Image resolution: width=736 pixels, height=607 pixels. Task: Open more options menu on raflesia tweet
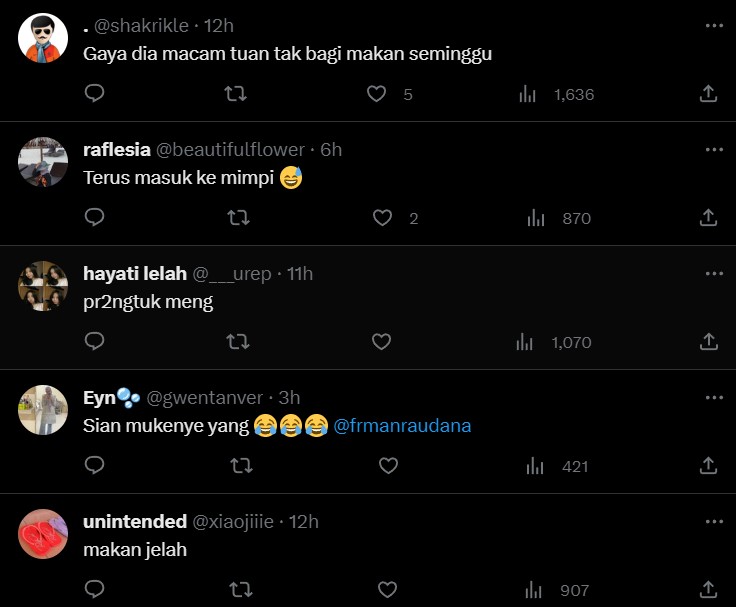[x=713, y=149]
